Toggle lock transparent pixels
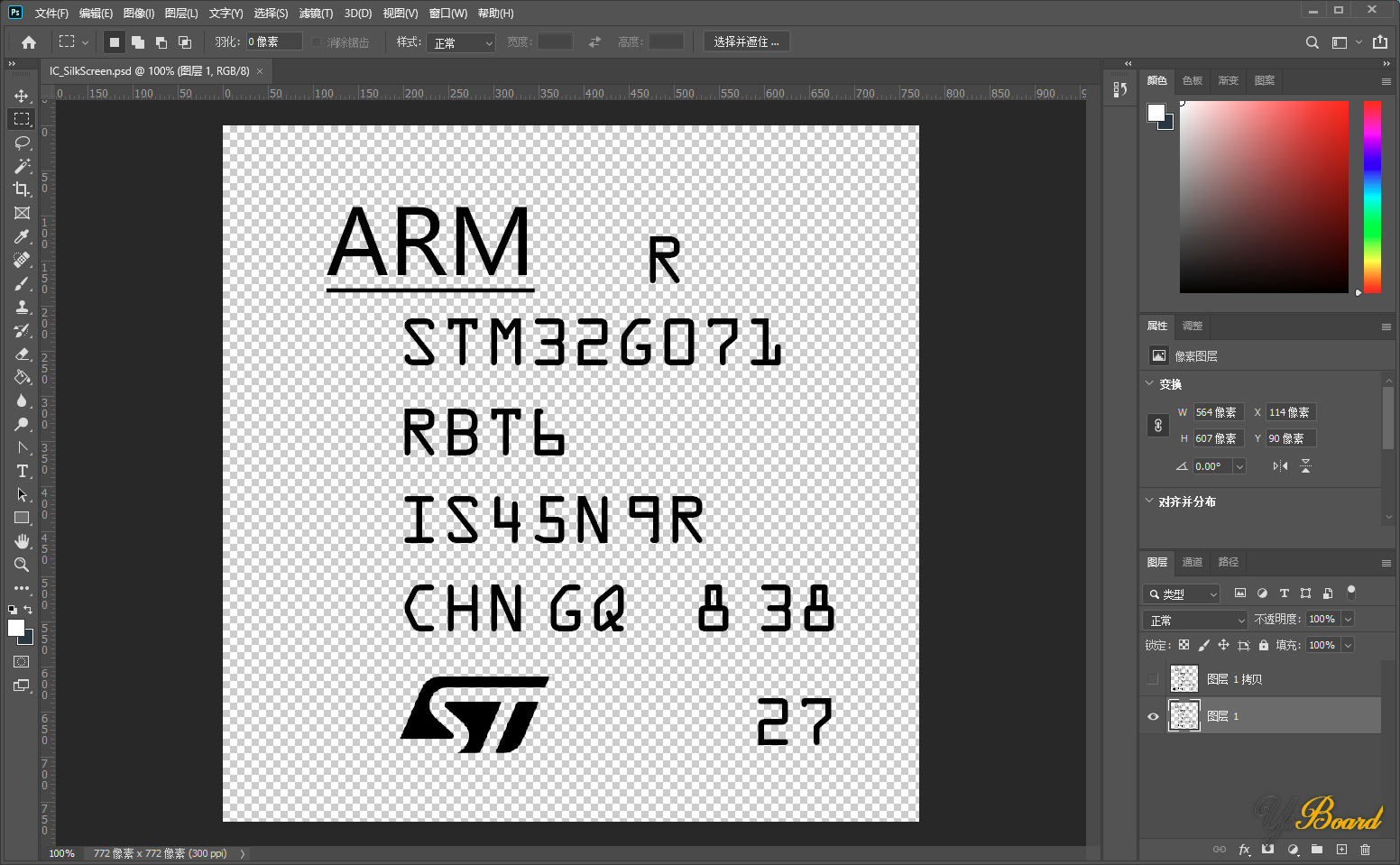The height and width of the screenshot is (865, 1400). (x=1184, y=645)
